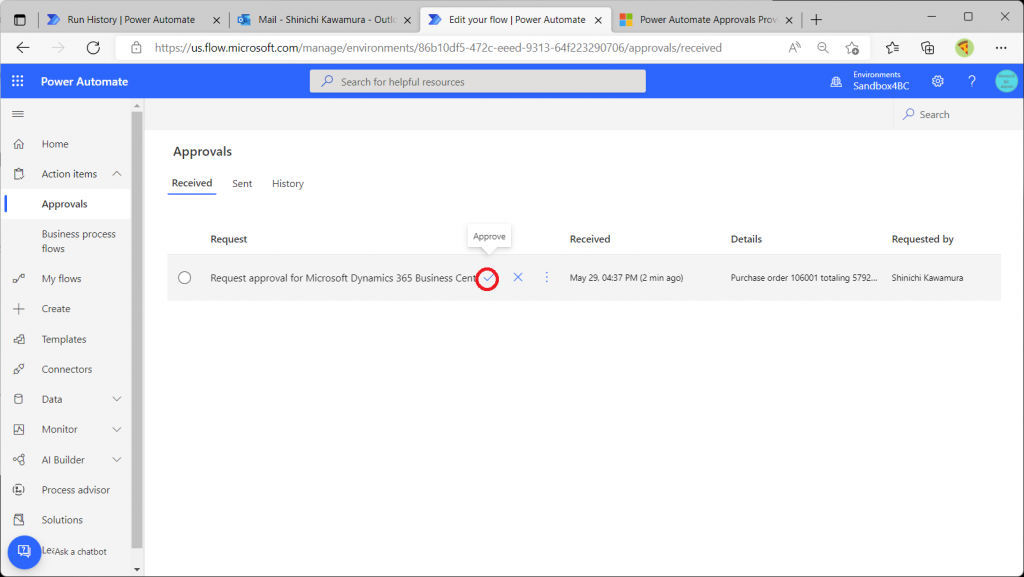The height and width of the screenshot is (577, 1024).
Task: Open Ask a chatbot button
Action: (x=24, y=552)
